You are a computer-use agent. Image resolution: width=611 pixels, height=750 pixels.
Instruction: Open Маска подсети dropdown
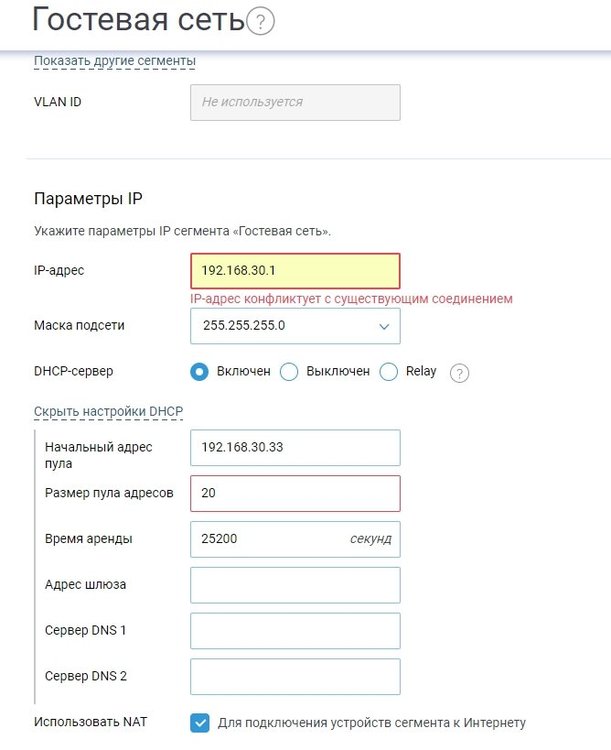[295, 326]
